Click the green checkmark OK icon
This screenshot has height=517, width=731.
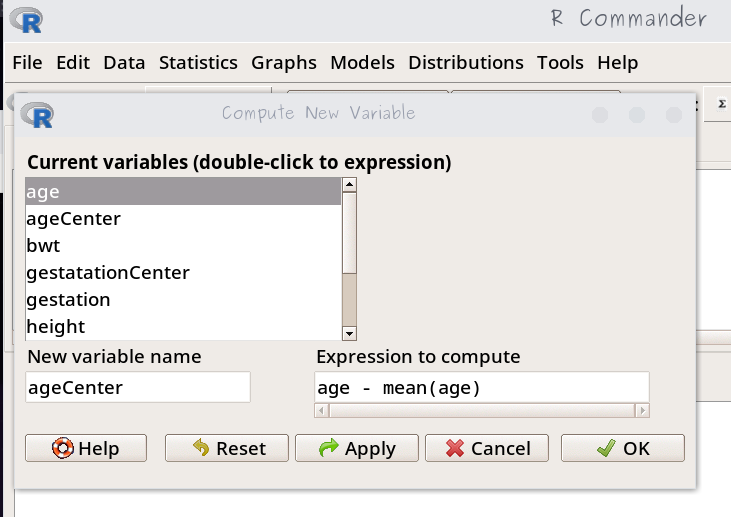(605, 449)
